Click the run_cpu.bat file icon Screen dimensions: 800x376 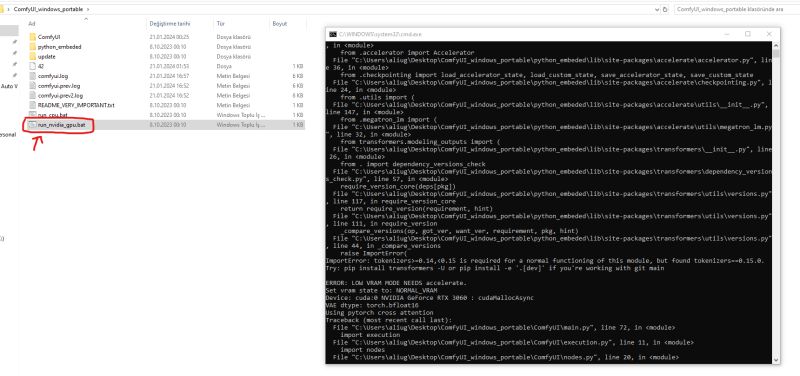(33, 115)
